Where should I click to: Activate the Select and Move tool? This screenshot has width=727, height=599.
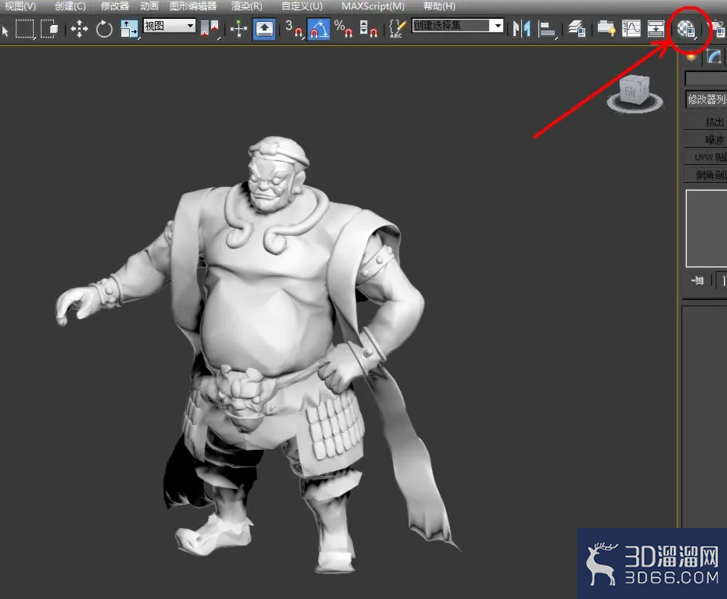click(79, 29)
